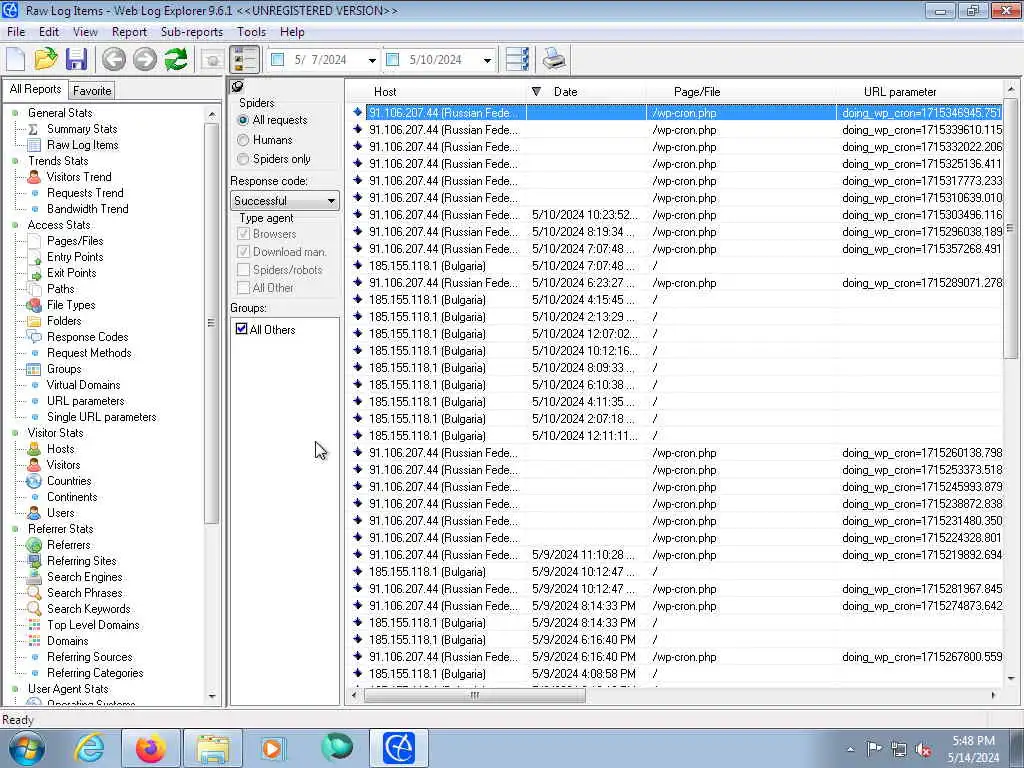Viewport: 1024px width, 768px height.
Task: Select the Humans radio button
Action: click(x=244, y=140)
